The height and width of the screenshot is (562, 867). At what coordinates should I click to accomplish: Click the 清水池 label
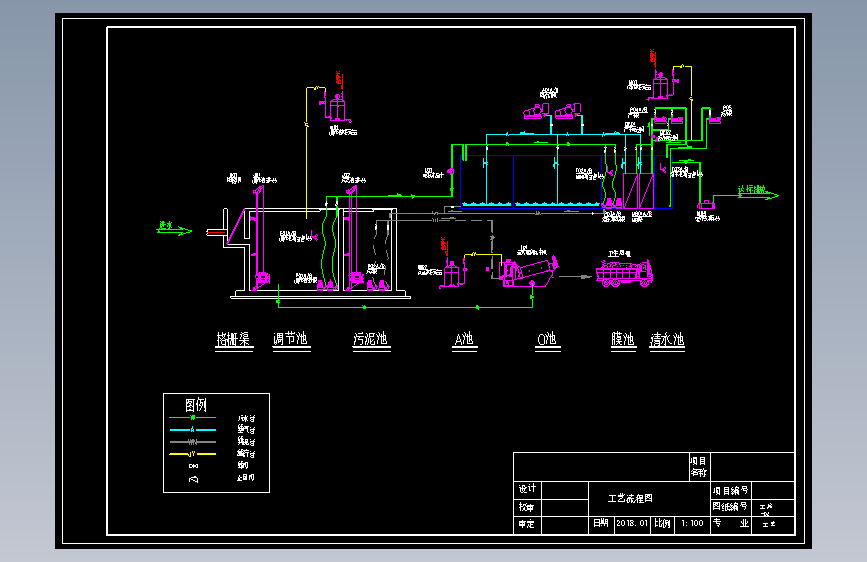[667, 339]
